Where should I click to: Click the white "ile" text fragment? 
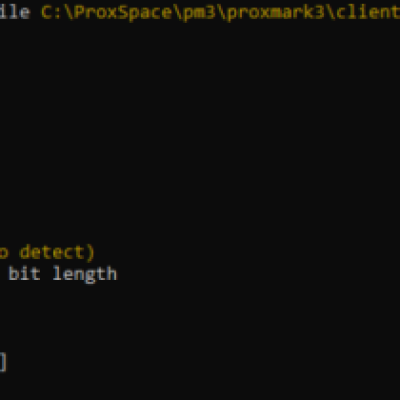[15, 12]
